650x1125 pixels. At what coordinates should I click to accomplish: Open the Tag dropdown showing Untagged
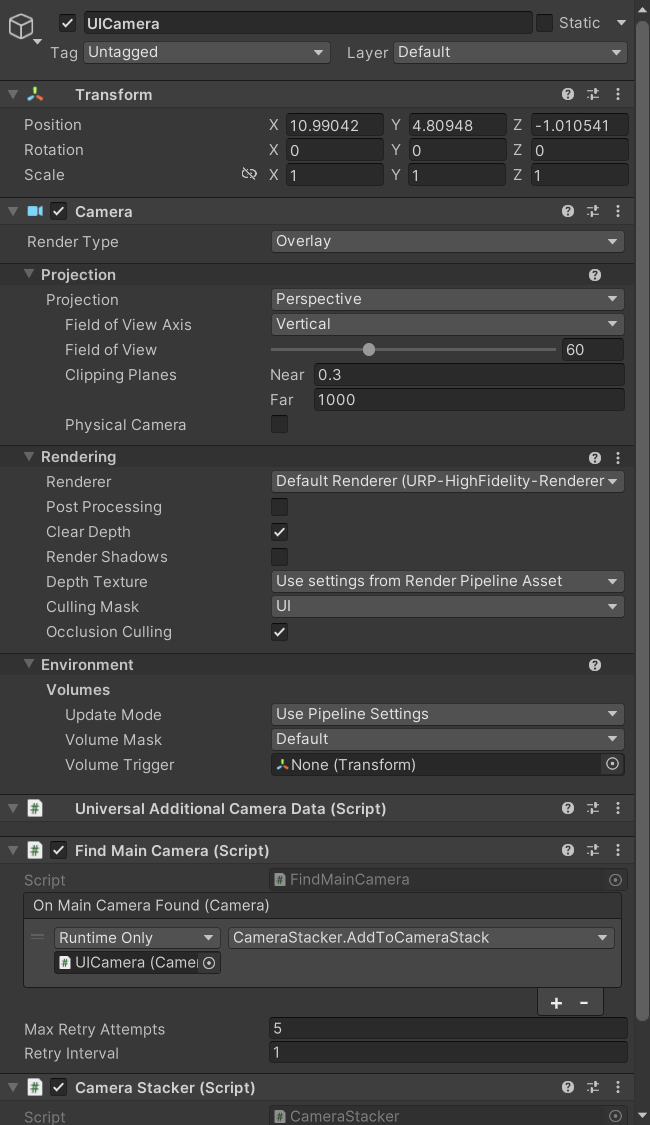(x=207, y=52)
